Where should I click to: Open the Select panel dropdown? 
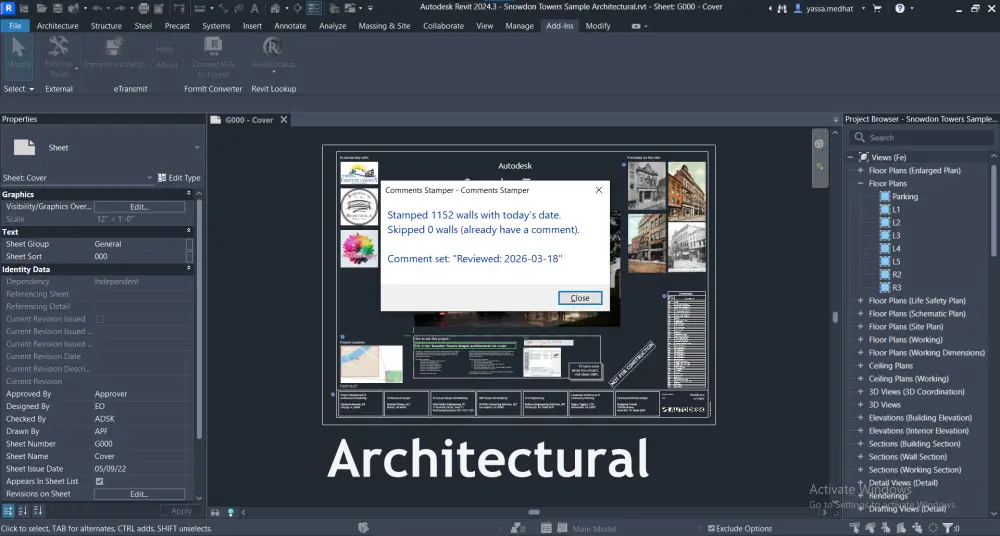point(18,89)
